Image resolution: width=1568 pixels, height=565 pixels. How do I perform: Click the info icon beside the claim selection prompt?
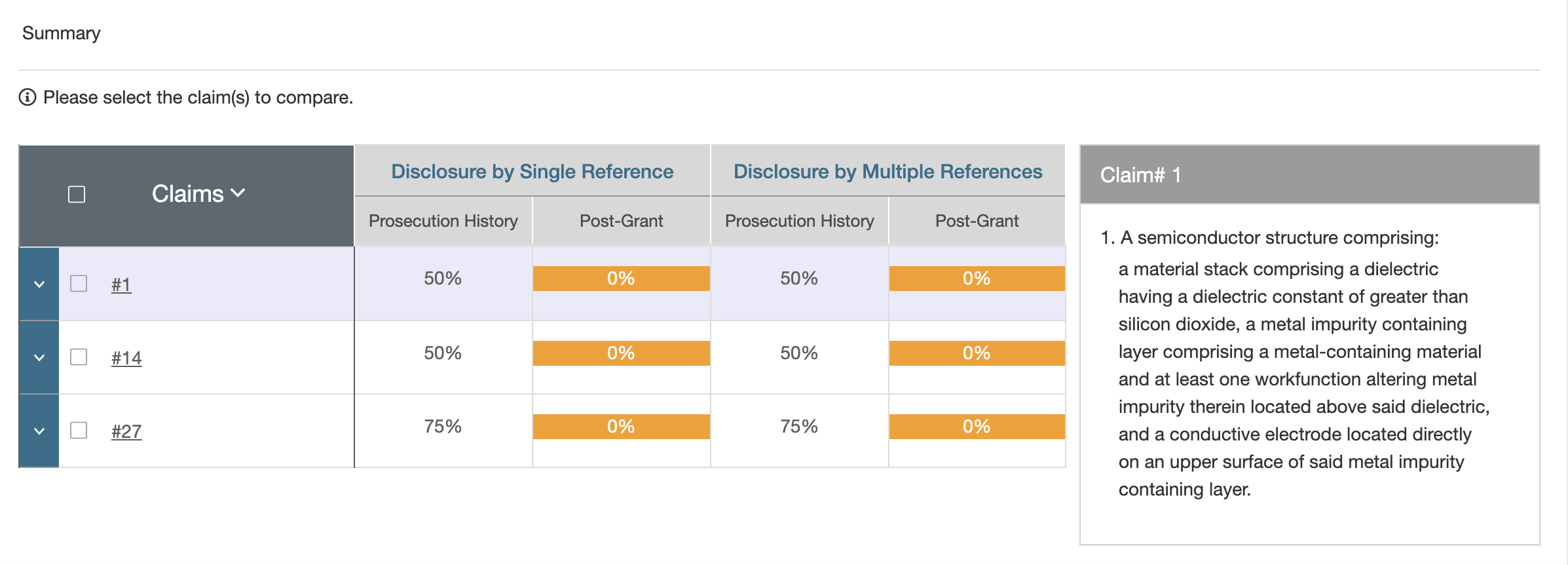click(28, 98)
